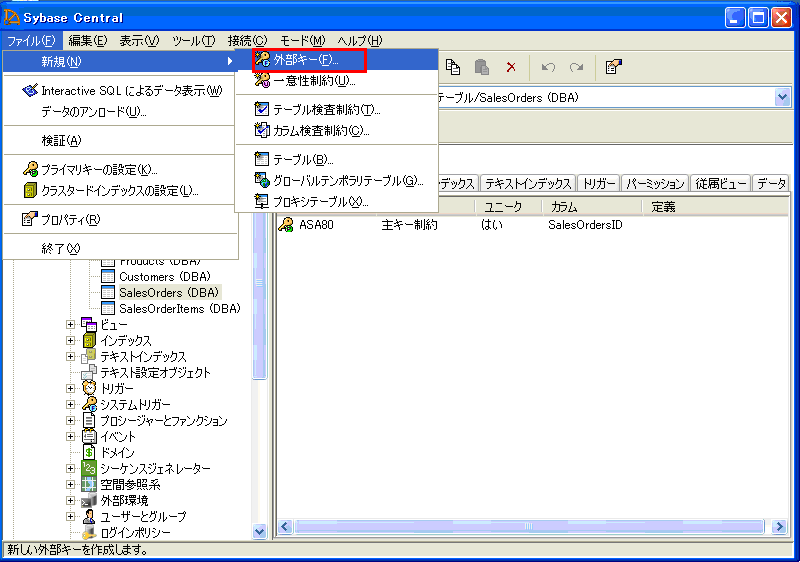Click the red X Delete toolbar icon

point(510,67)
